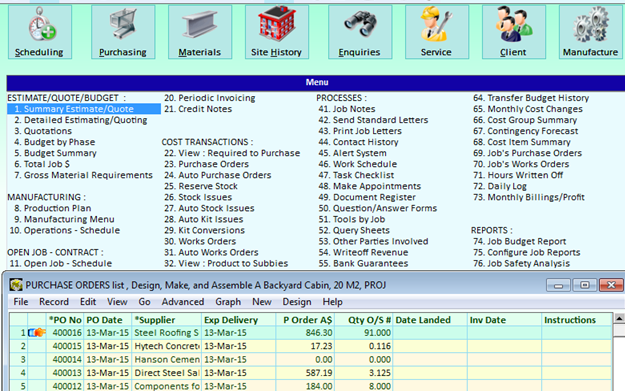Image resolution: width=625 pixels, height=391 pixels.
Task: Open 4. Budget by Phase
Action: (55, 142)
